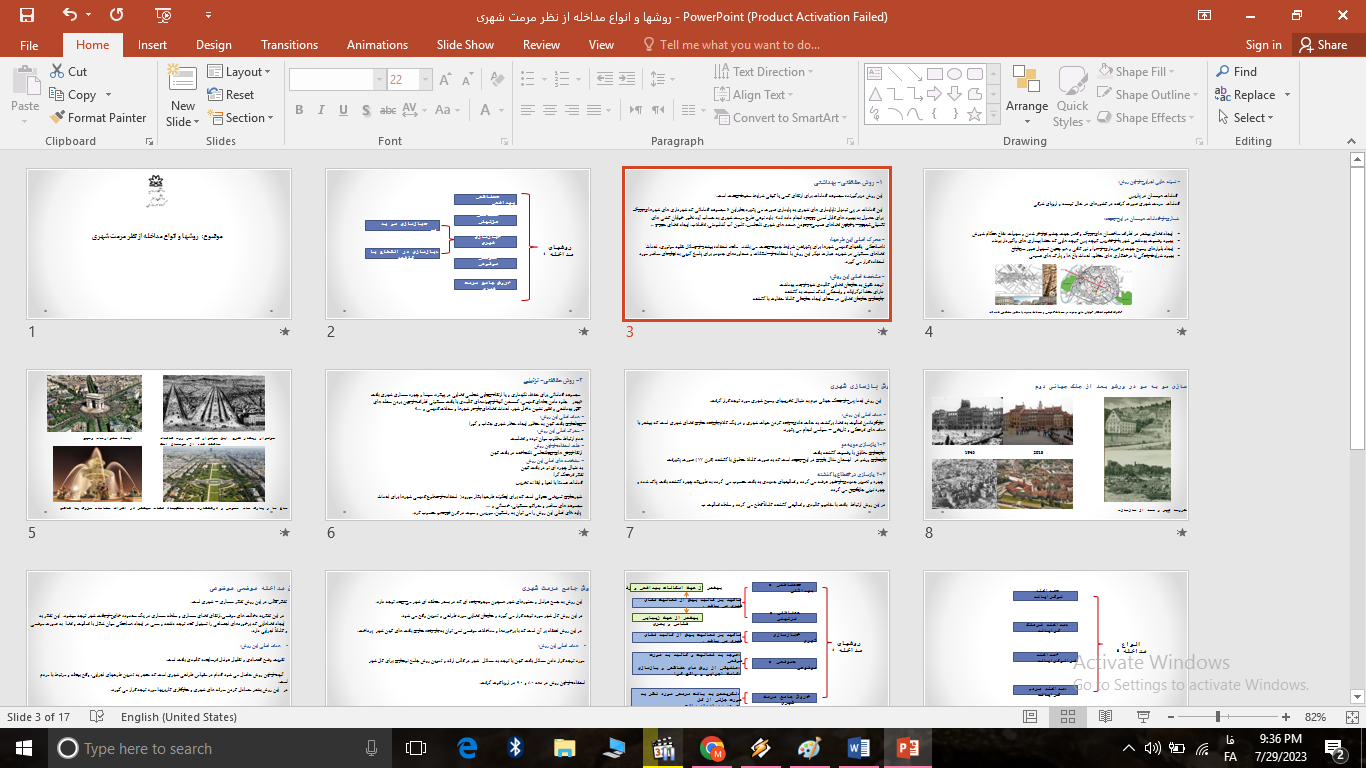This screenshot has width=1366, height=768.
Task: Open the Transitions ribbon tab
Action: coord(289,45)
